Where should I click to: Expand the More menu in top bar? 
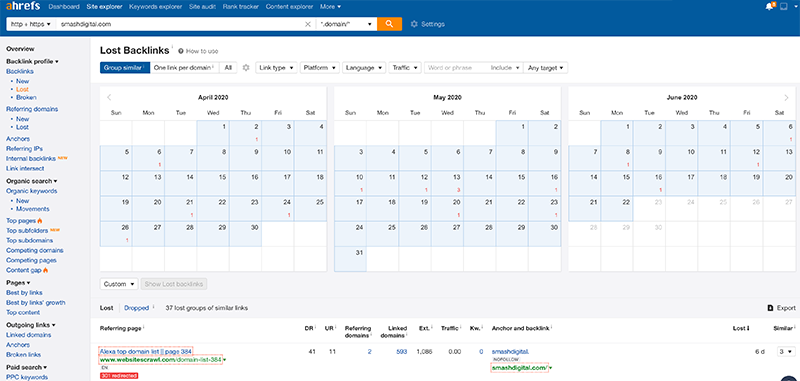coord(331,7)
